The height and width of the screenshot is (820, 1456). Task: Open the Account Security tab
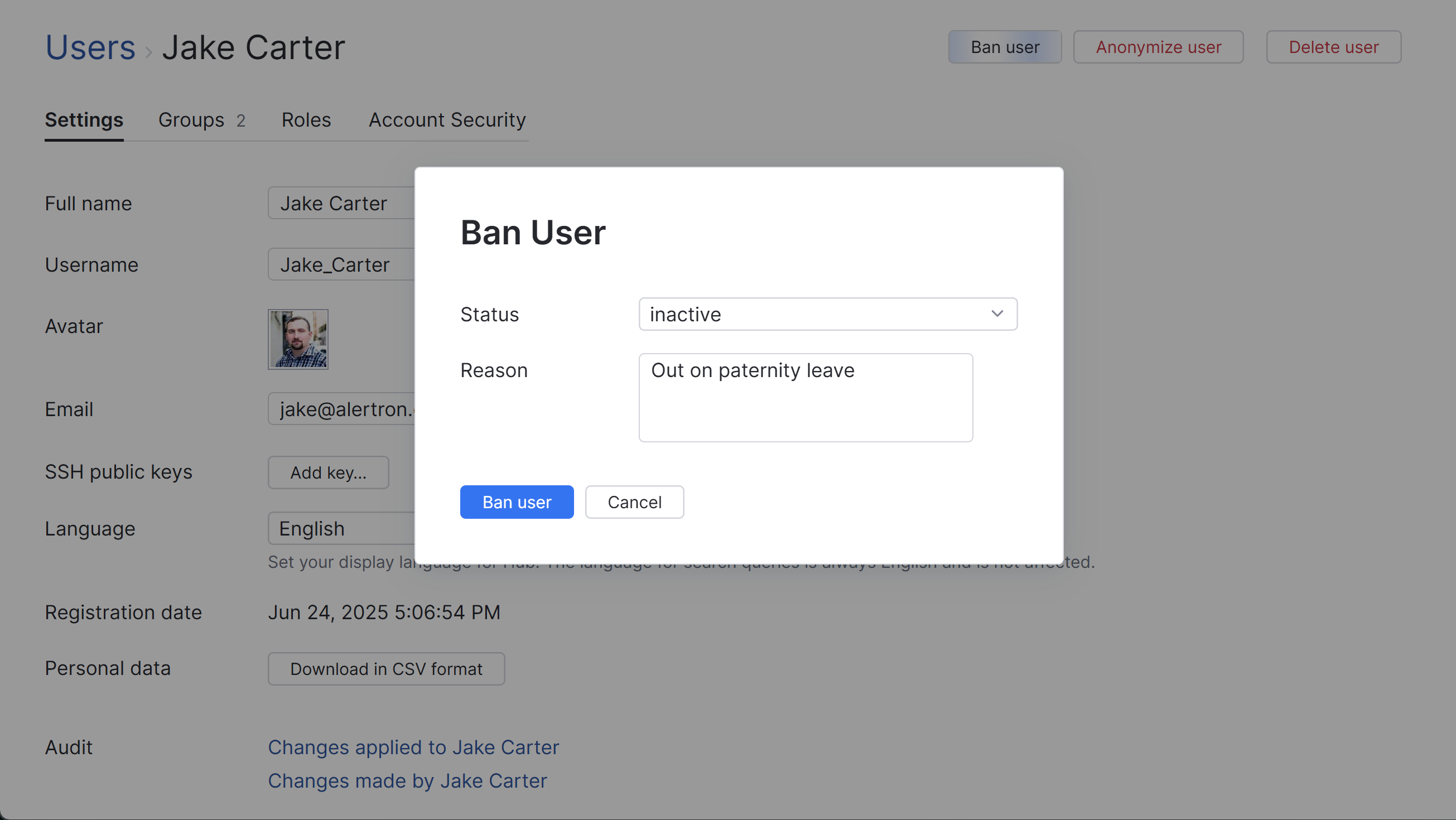click(x=446, y=120)
